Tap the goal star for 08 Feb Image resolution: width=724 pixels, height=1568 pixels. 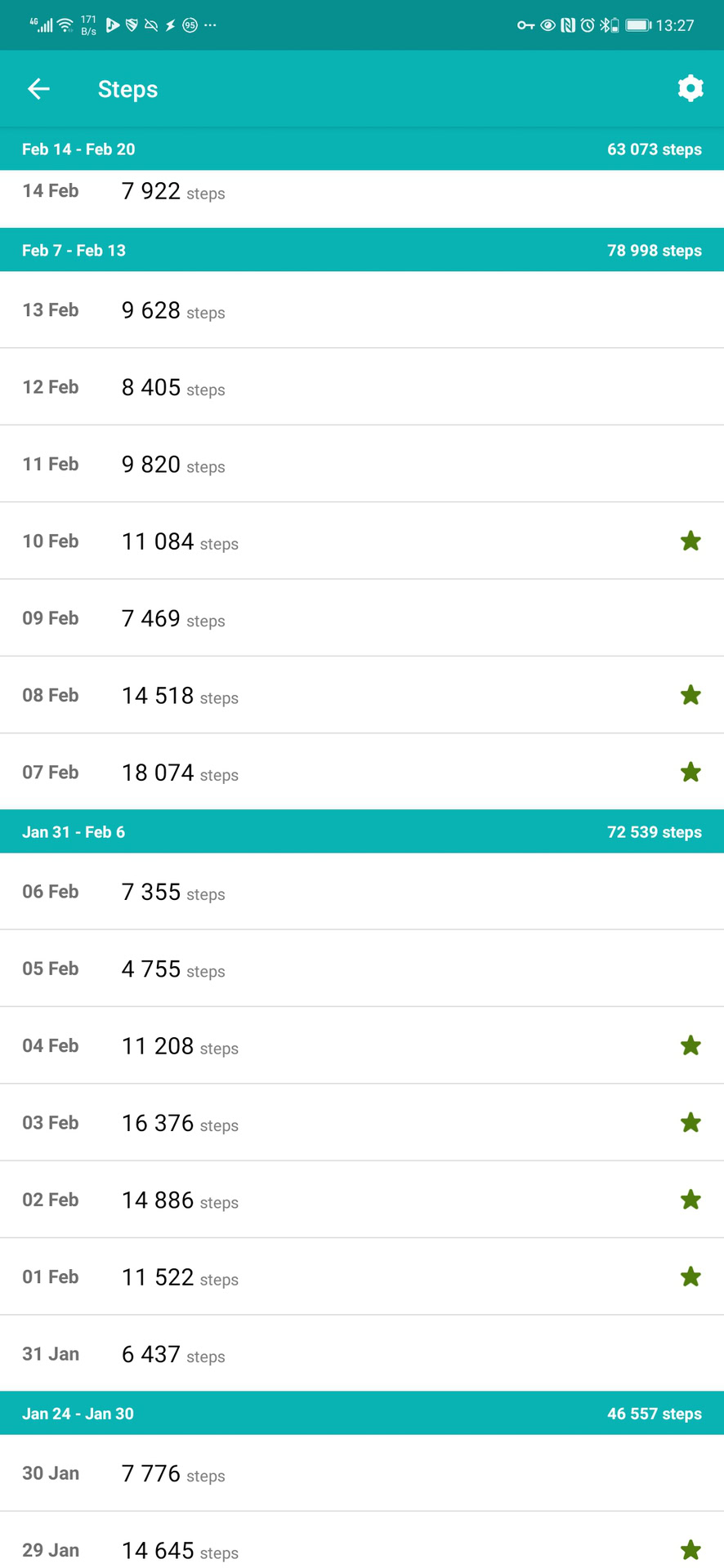point(690,695)
